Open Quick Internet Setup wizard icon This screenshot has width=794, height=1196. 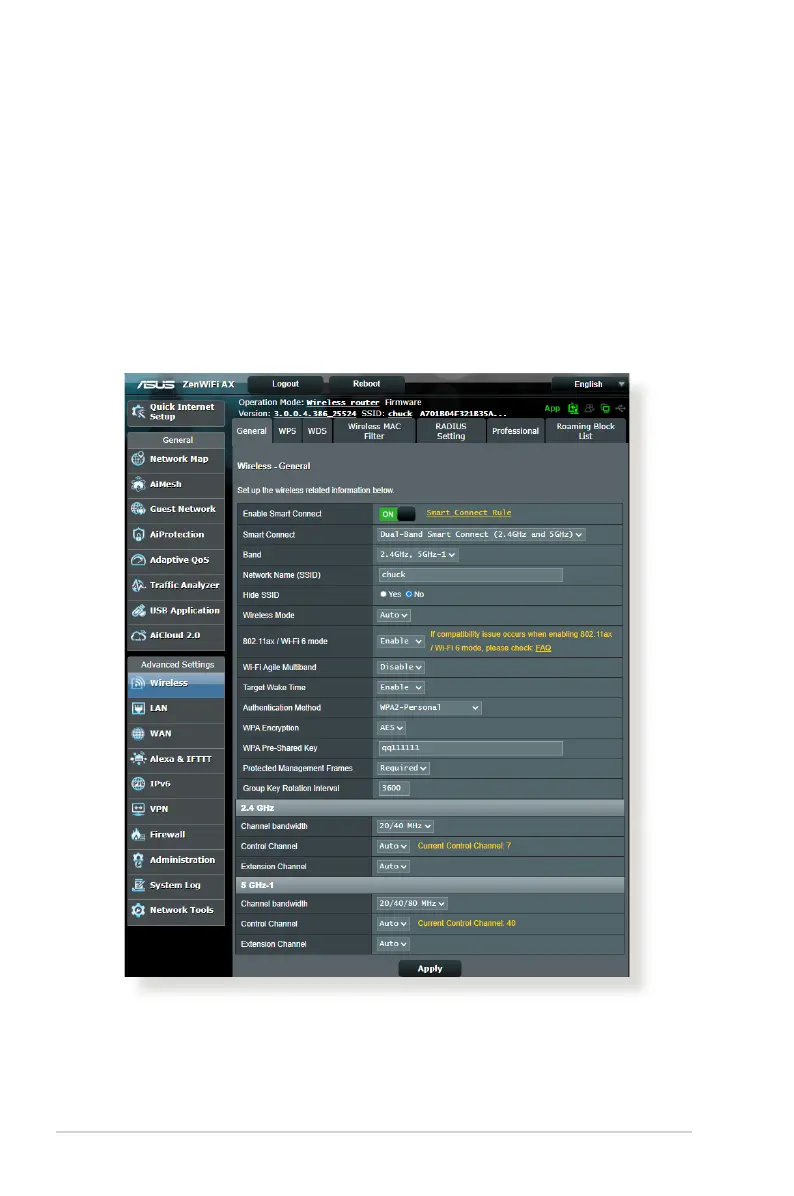coord(138,412)
